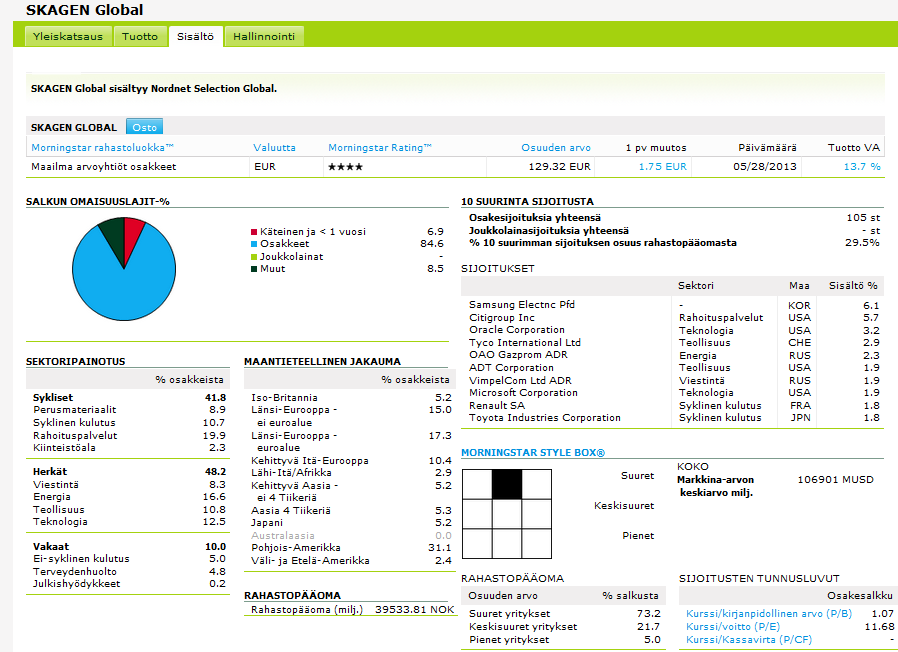Open the Yleiskatsaus tab
Image resolution: width=898 pixels, height=652 pixels.
(x=68, y=36)
